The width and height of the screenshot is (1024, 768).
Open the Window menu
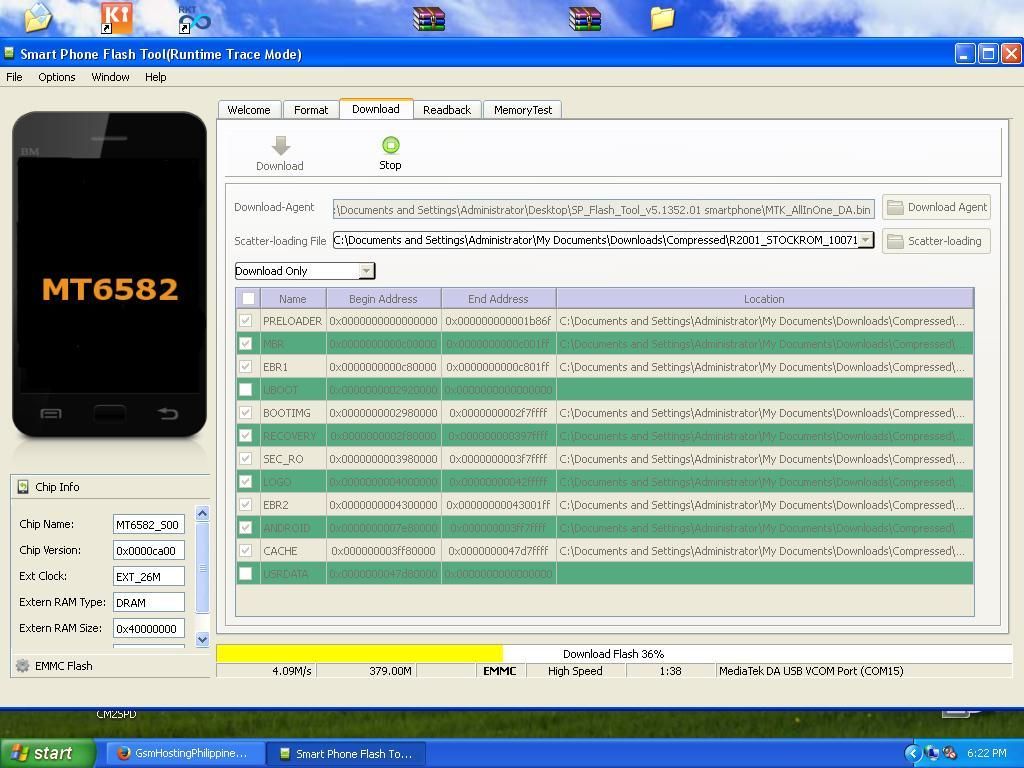[x=110, y=77]
